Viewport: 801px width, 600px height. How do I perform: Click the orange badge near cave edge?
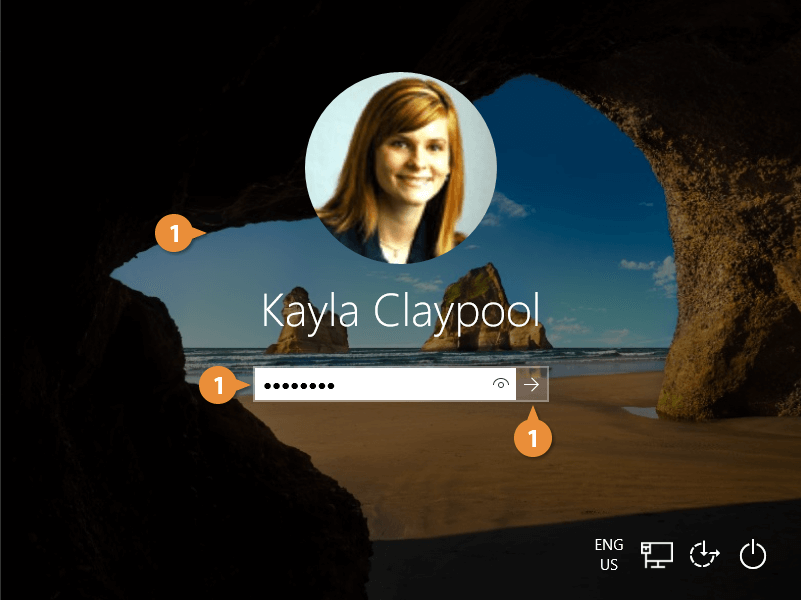point(175,234)
